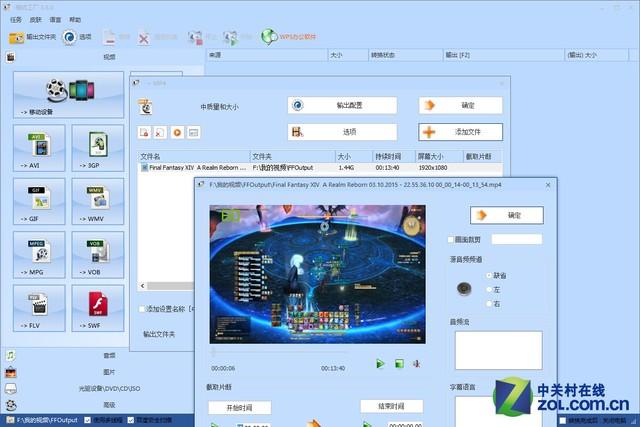Click the red X clear list icon
Viewport: 640px width, 427px height.
click(x=144, y=38)
